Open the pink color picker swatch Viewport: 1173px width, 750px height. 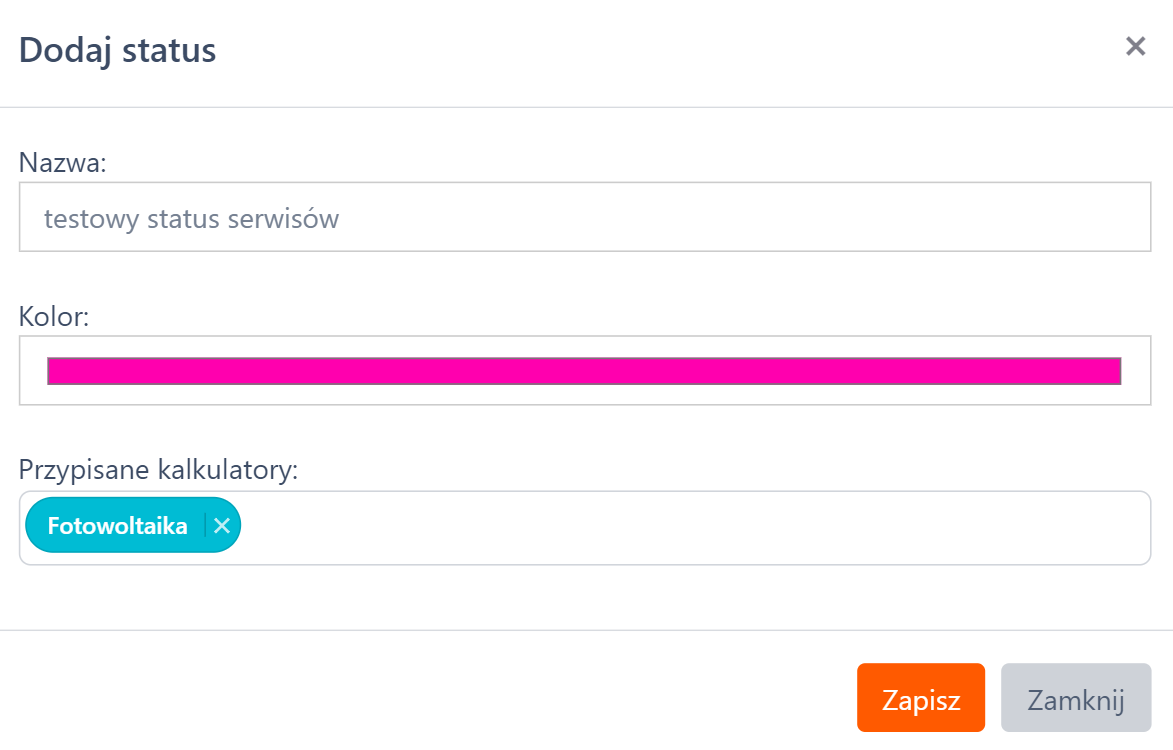coord(585,371)
